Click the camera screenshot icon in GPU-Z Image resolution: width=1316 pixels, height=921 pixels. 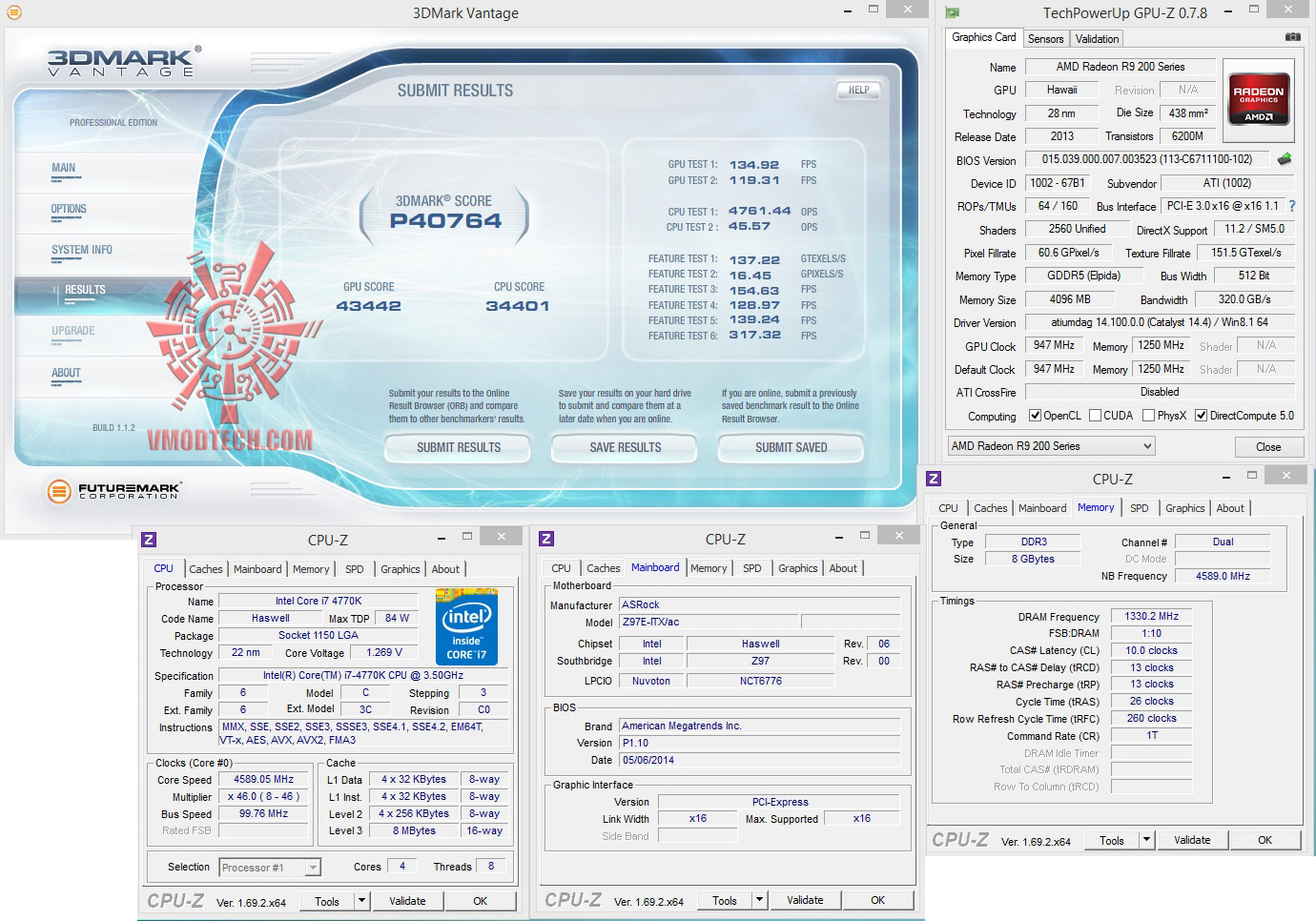[x=1292, y=37]
